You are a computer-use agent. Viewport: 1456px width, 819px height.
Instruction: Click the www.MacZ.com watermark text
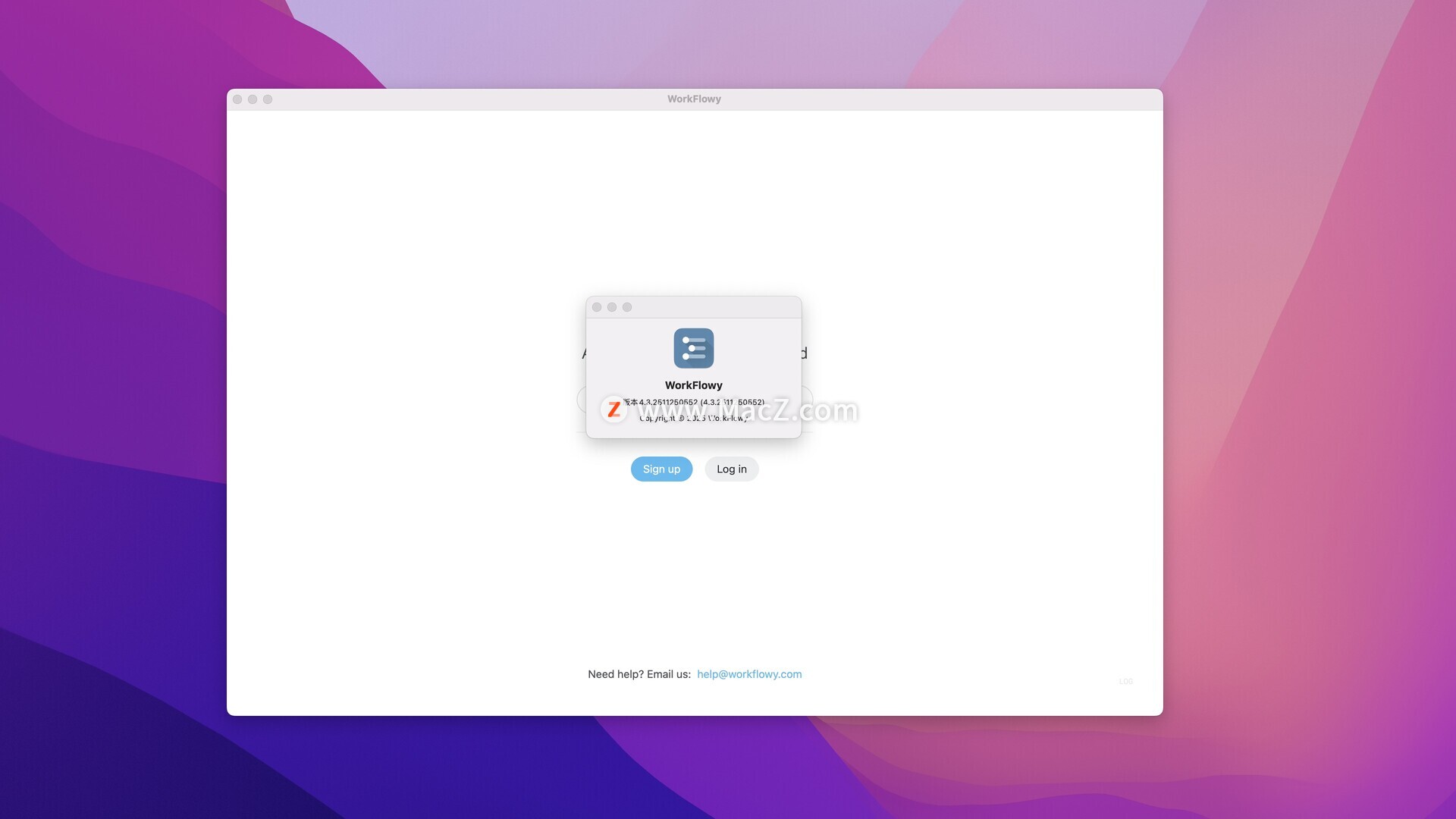pos(789,410)
